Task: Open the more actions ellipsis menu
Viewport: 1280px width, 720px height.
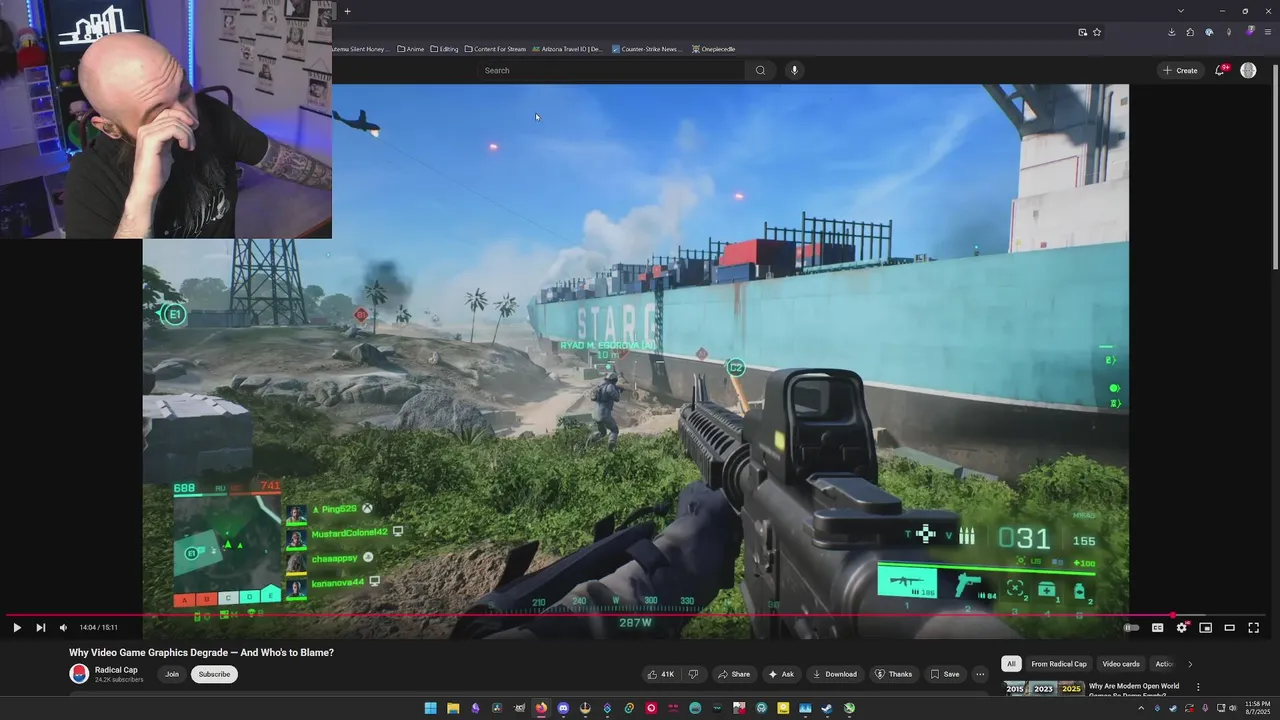Action: [980, 674]
